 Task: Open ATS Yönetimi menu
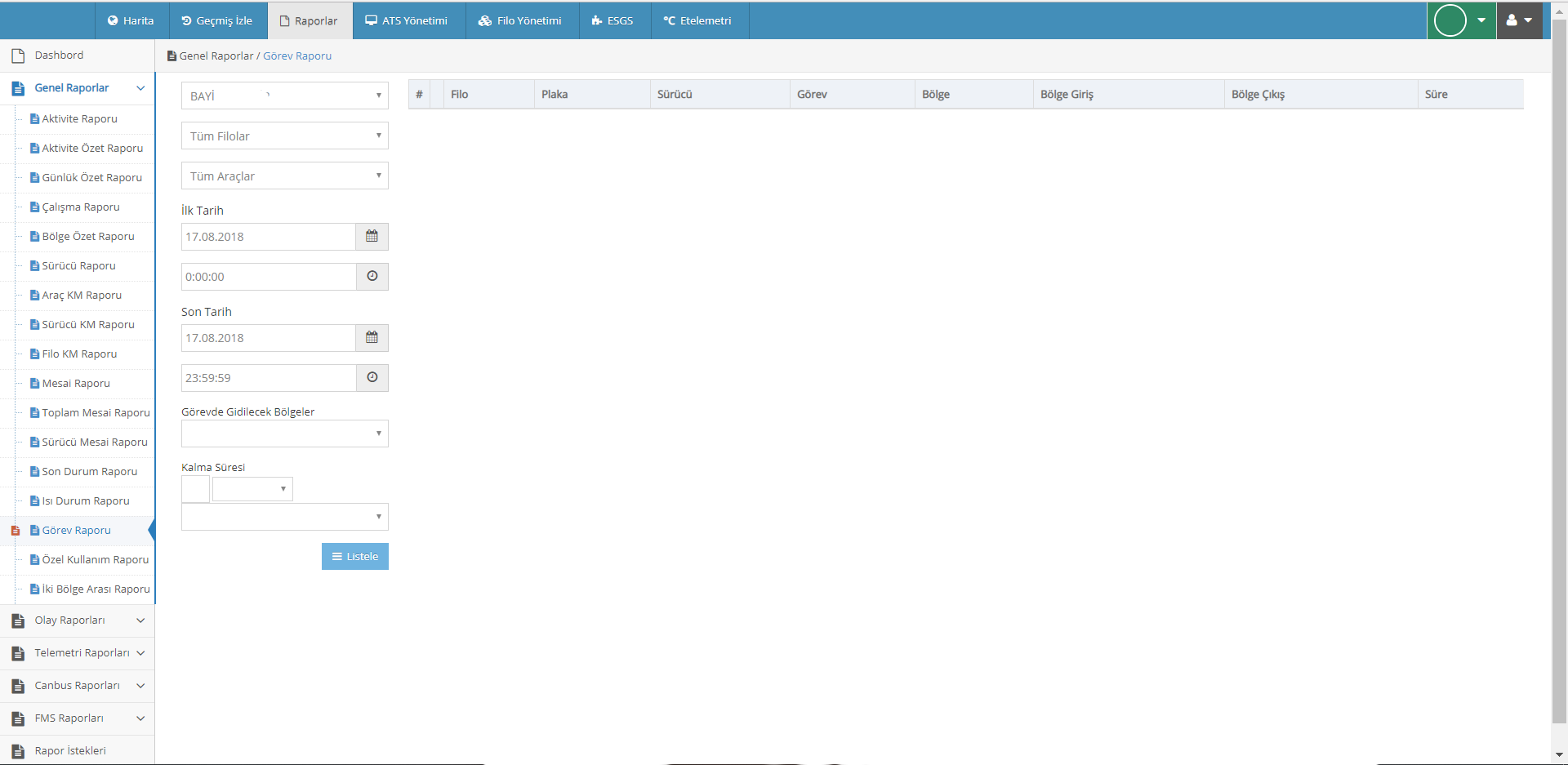click(x=407, y=20)
